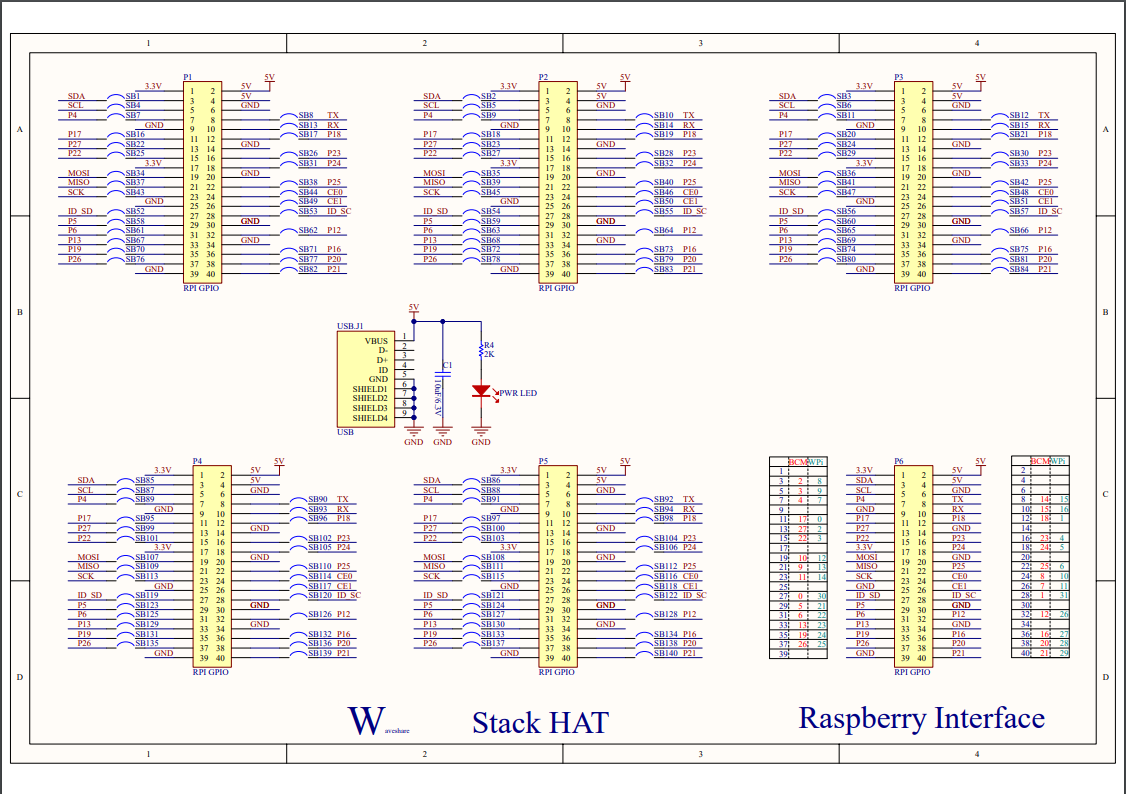The height and width of the screenshot is (794, 1126).
Task: Click the PWR LED diode symbol
Action: [481, 390]
